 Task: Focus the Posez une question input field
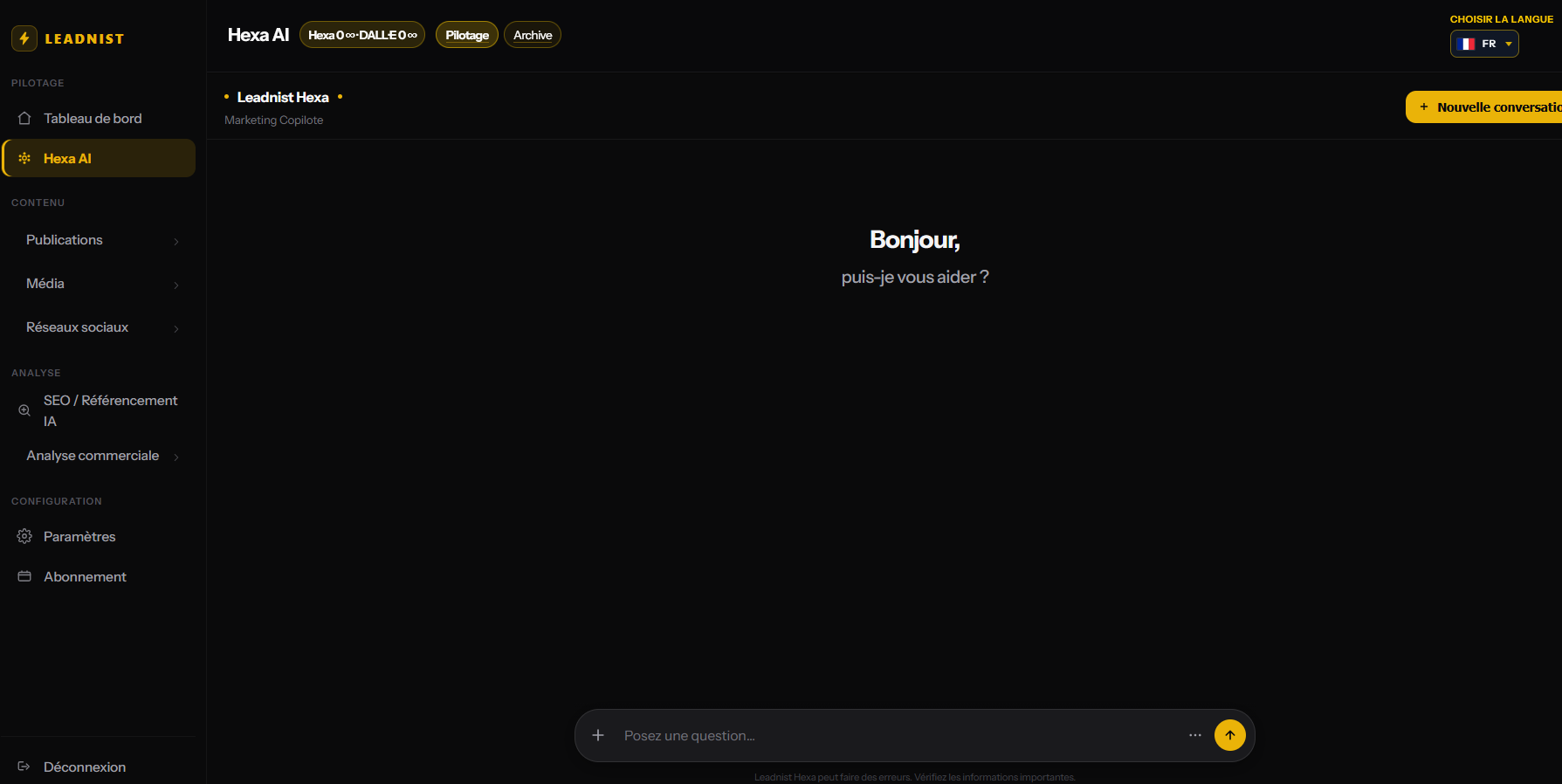(899, 735)
